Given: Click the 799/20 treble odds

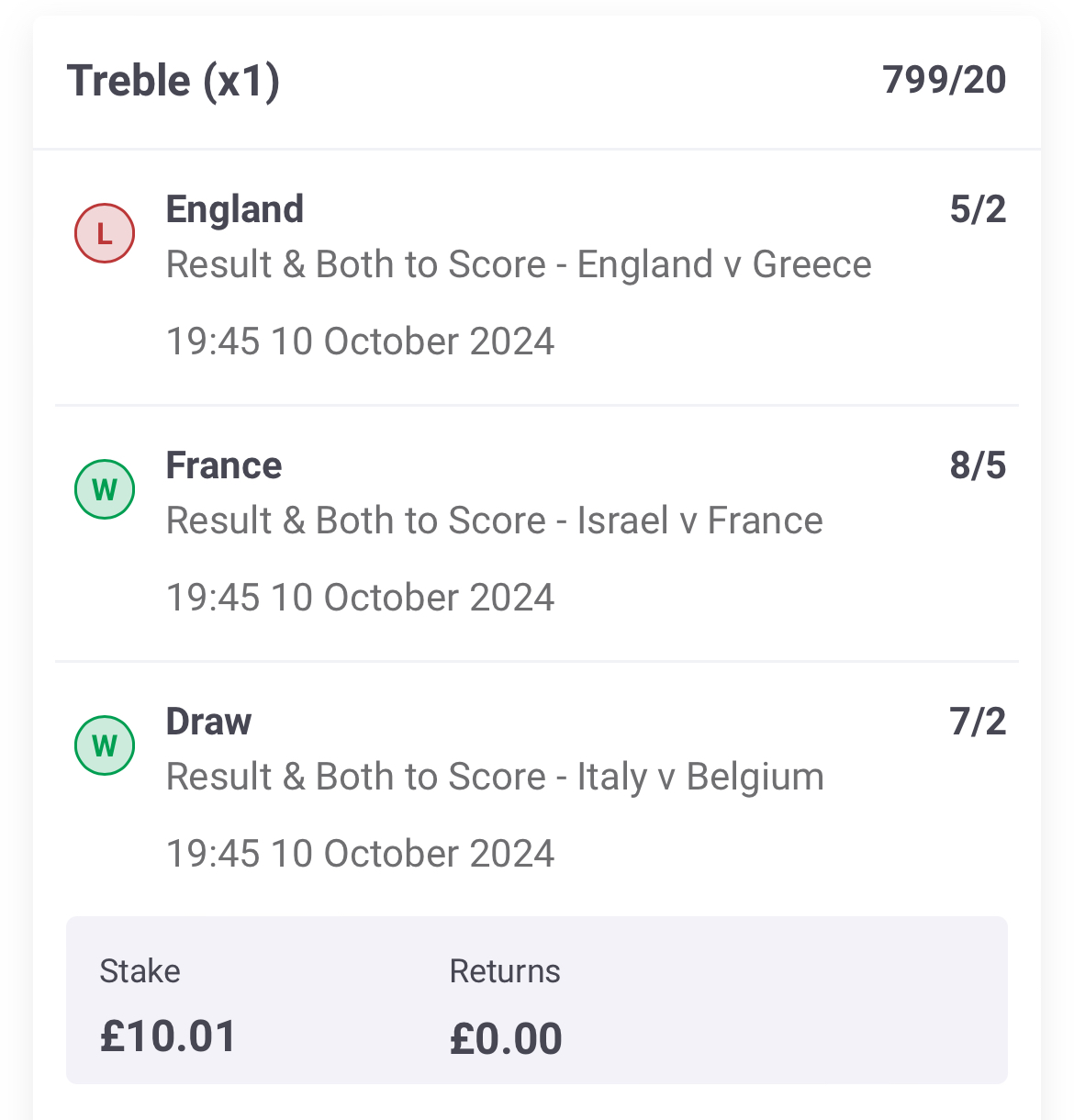Looking at the screenshot, I should point(945,80).
